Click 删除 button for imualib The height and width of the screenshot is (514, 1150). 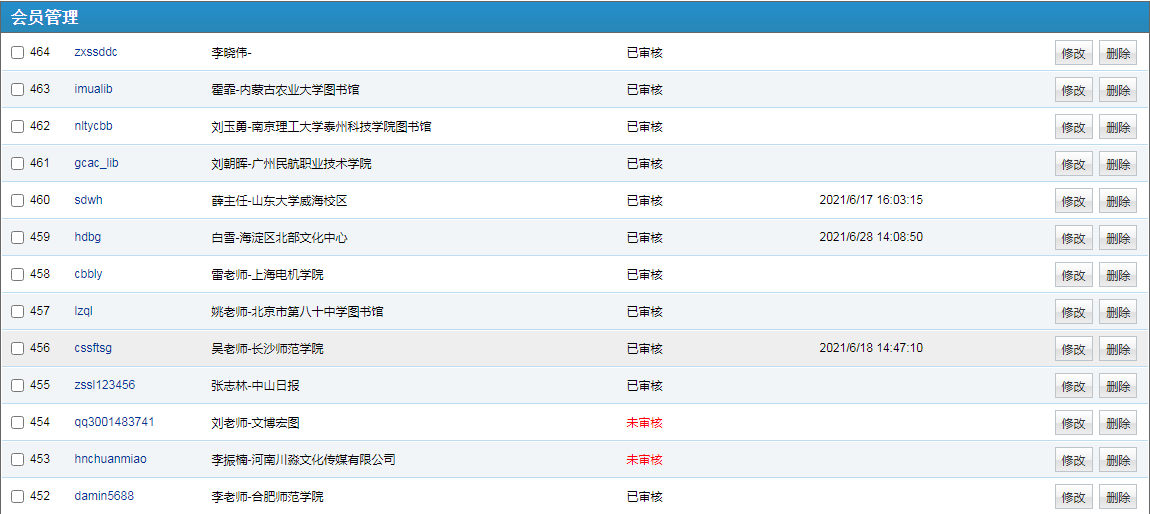[1117, 90]
